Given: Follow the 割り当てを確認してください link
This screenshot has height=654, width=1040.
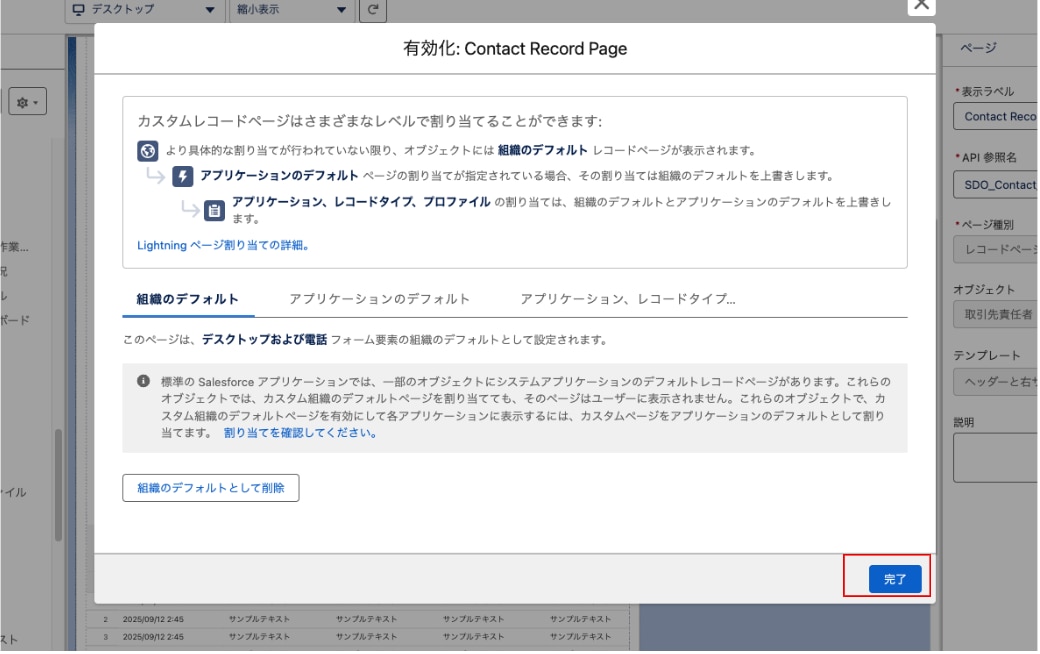Looking at the screenshot, I should [300, 433].
